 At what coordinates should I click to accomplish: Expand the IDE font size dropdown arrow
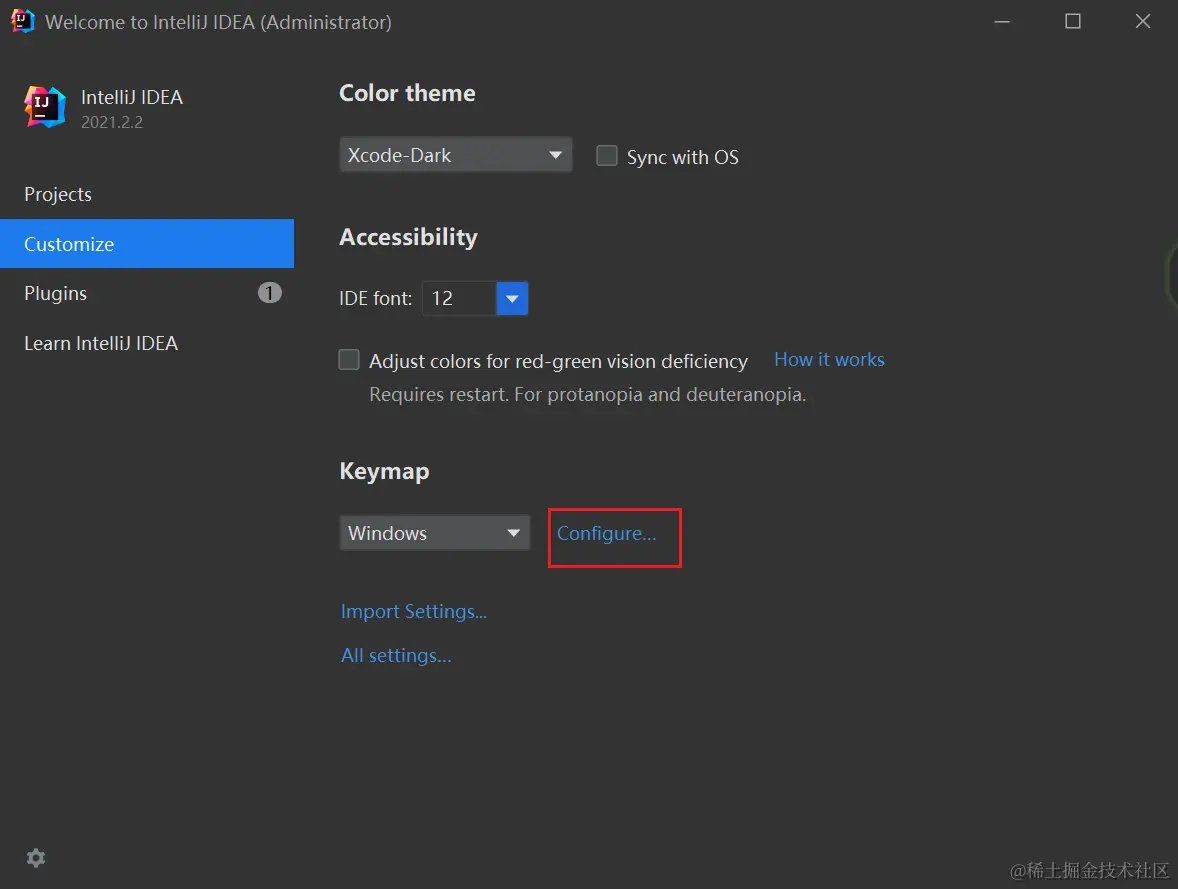(x=512, y=298)
